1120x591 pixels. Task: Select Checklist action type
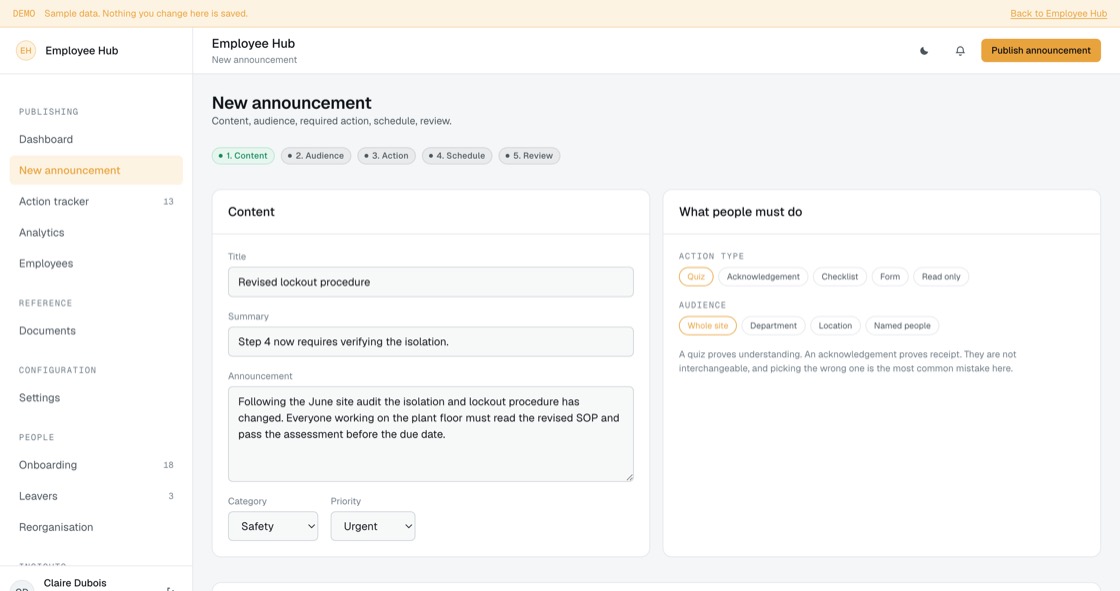(839, 277)
